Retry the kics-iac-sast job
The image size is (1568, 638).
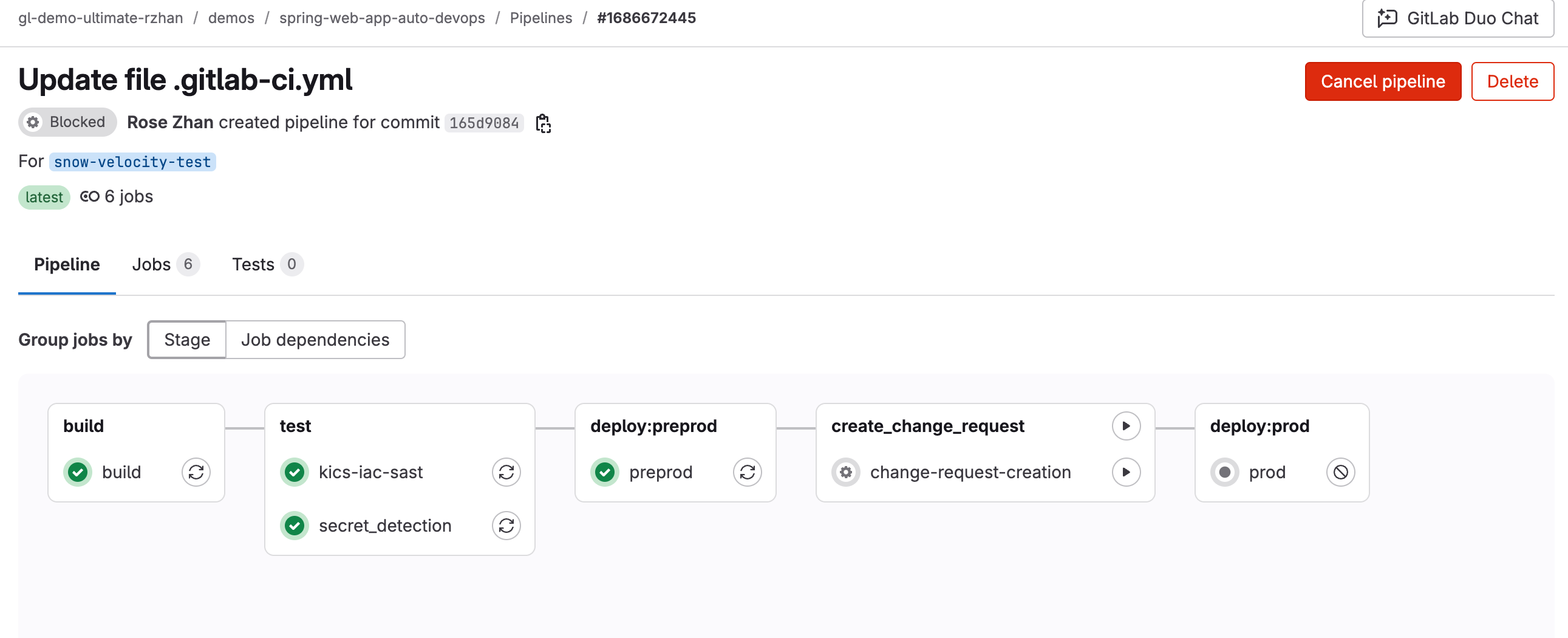point(506,472)
